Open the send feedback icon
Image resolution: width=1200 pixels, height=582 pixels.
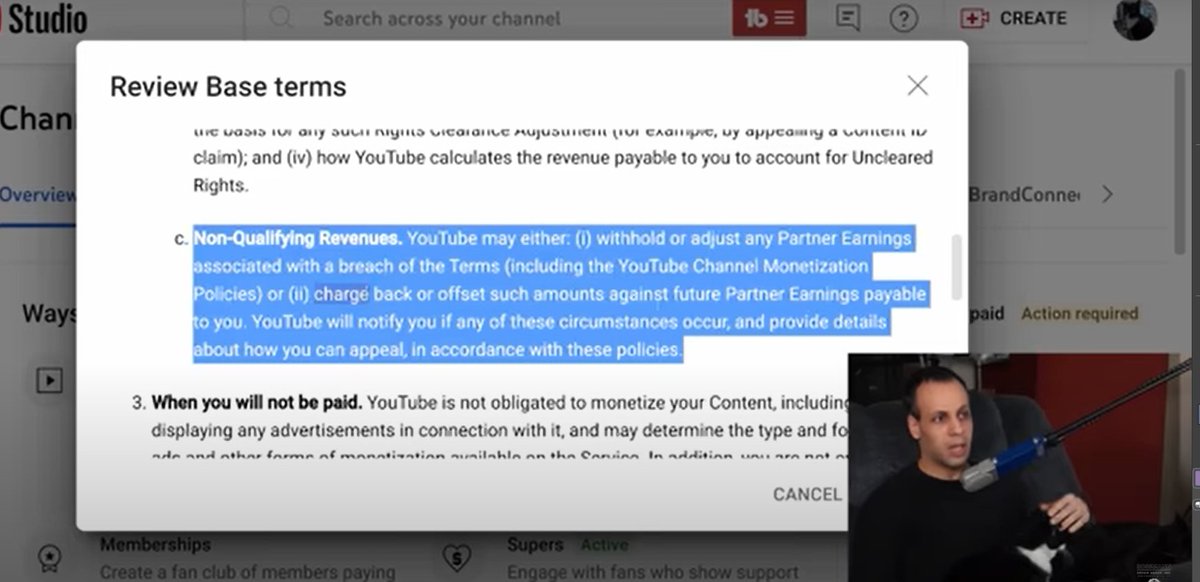(x=848, y=18)
